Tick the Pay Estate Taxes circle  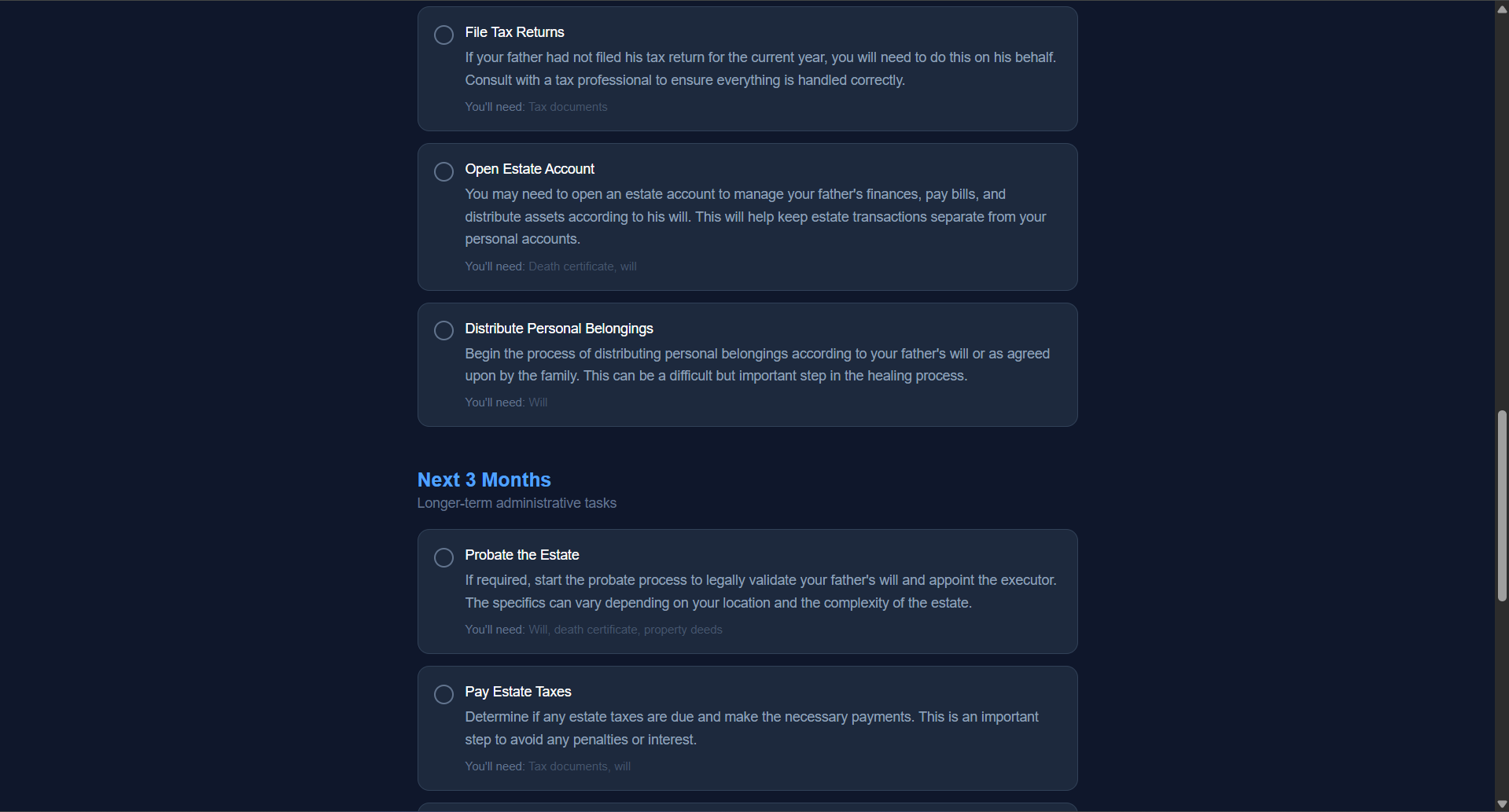(443, 694)
